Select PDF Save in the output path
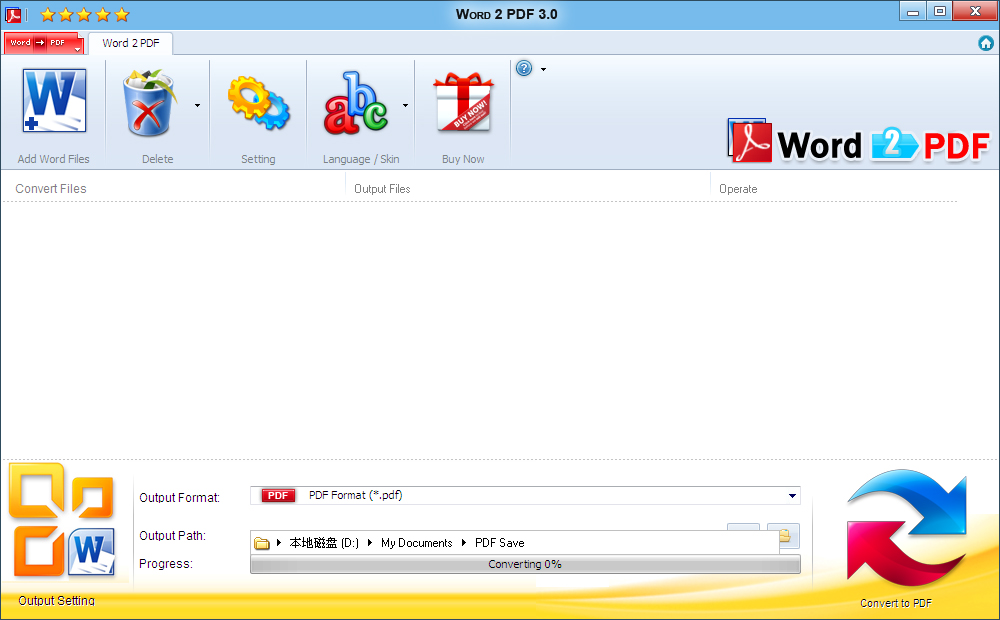This screenshot has width=1000, height=620. click(x=499, y=543)
